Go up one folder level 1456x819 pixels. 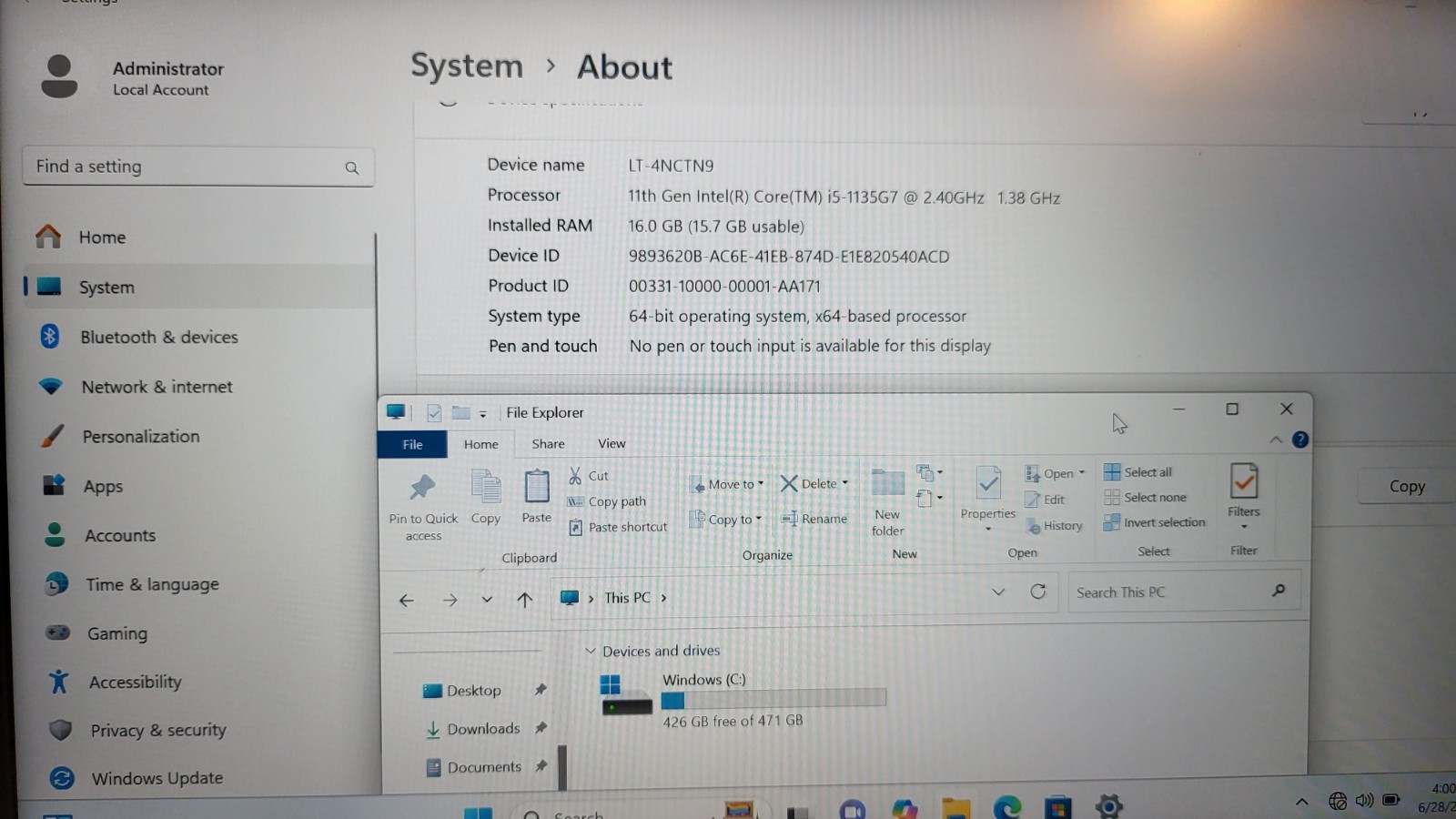pyautogui.click(x=524, y=600)
